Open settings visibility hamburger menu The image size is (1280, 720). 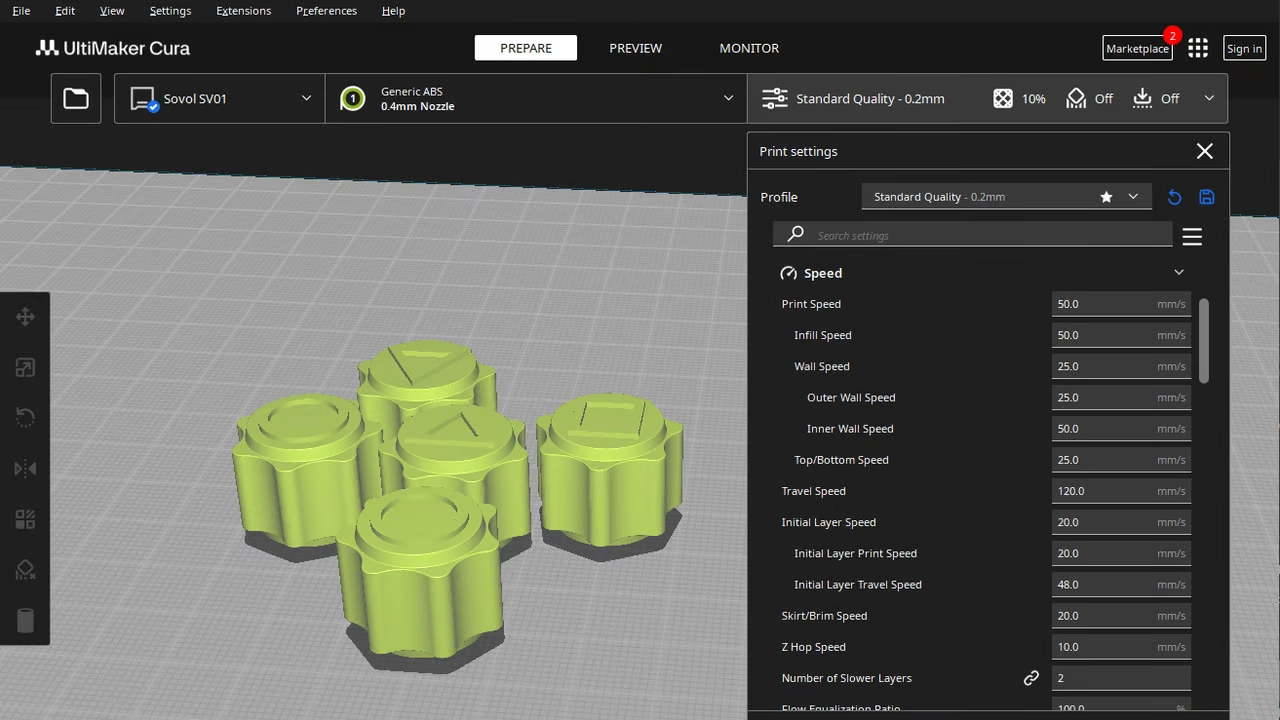coord(1192,236)
